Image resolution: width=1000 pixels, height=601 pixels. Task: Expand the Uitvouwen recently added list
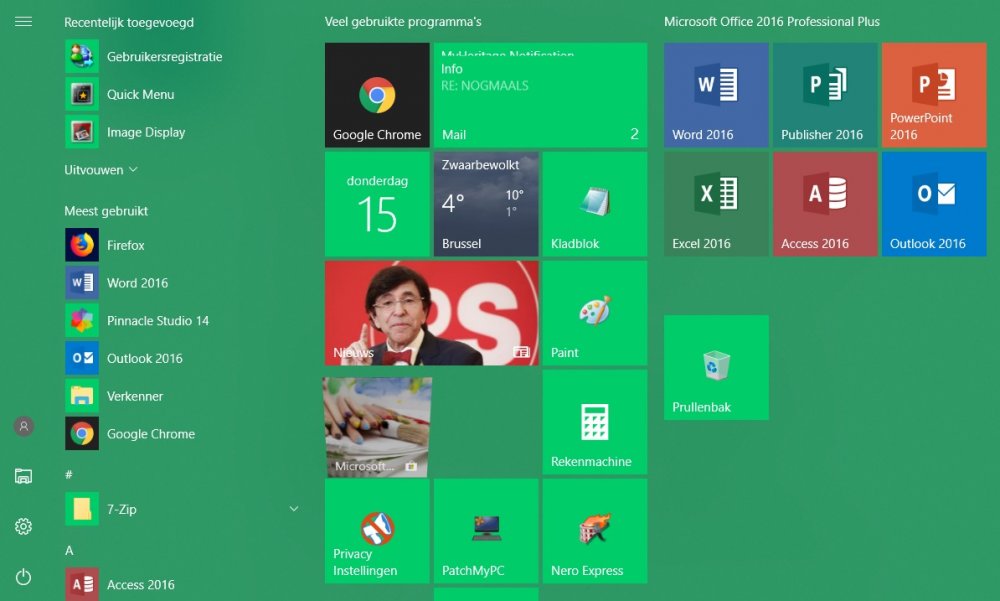[x=101, y=170]
